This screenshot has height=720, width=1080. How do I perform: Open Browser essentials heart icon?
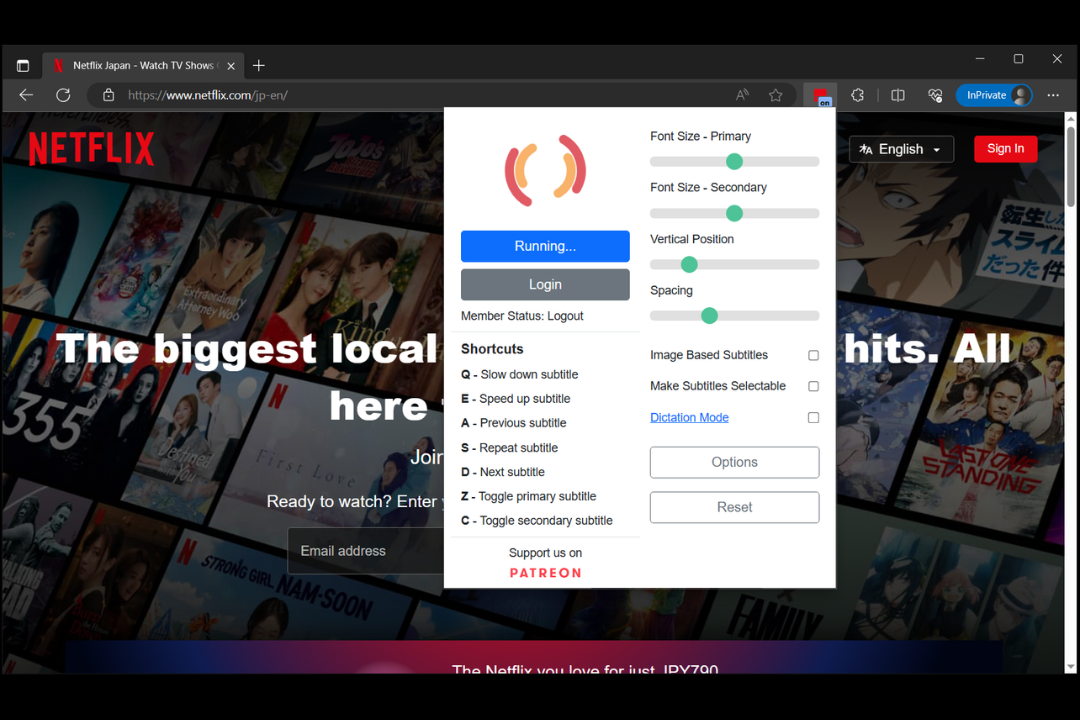tap(935, 95)
